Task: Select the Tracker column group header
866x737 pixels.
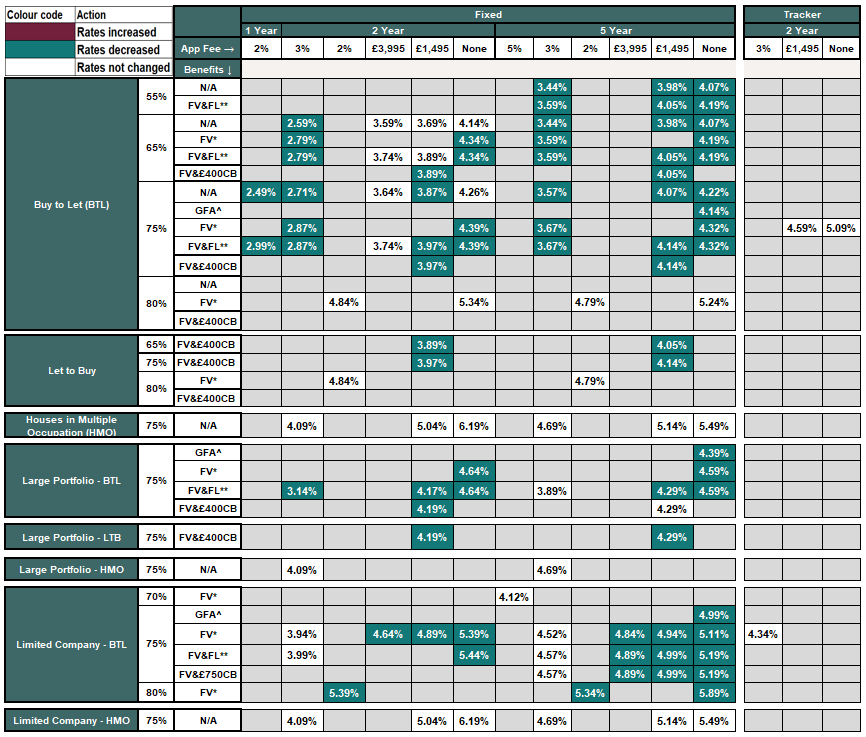Action: (x=802, y=15)
